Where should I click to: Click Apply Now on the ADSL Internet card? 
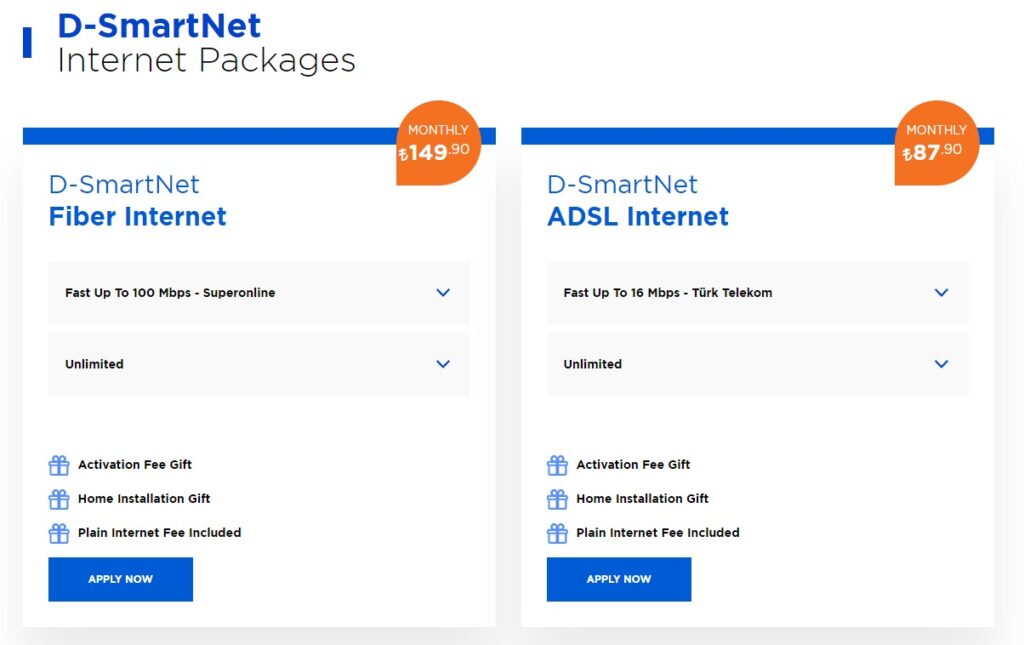(618, 579)
